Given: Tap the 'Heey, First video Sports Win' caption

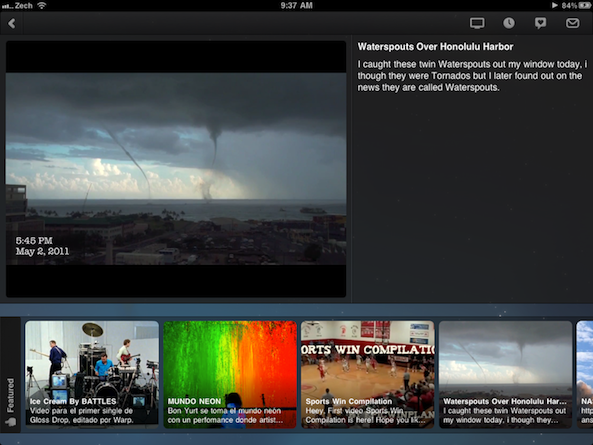Looking at the screenshot, I should coord(365,416).
